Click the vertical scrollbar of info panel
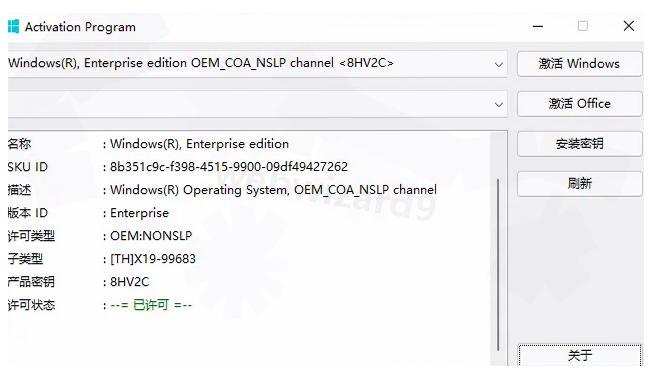This screenshot has height=379, width=653. click(498, 264)
